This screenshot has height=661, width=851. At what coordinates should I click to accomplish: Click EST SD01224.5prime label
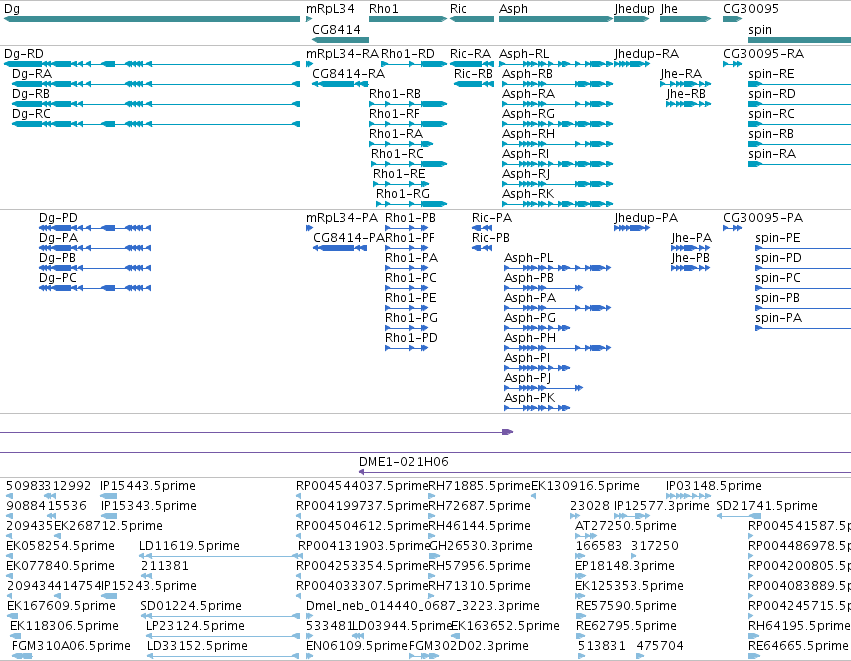(191, 606)
